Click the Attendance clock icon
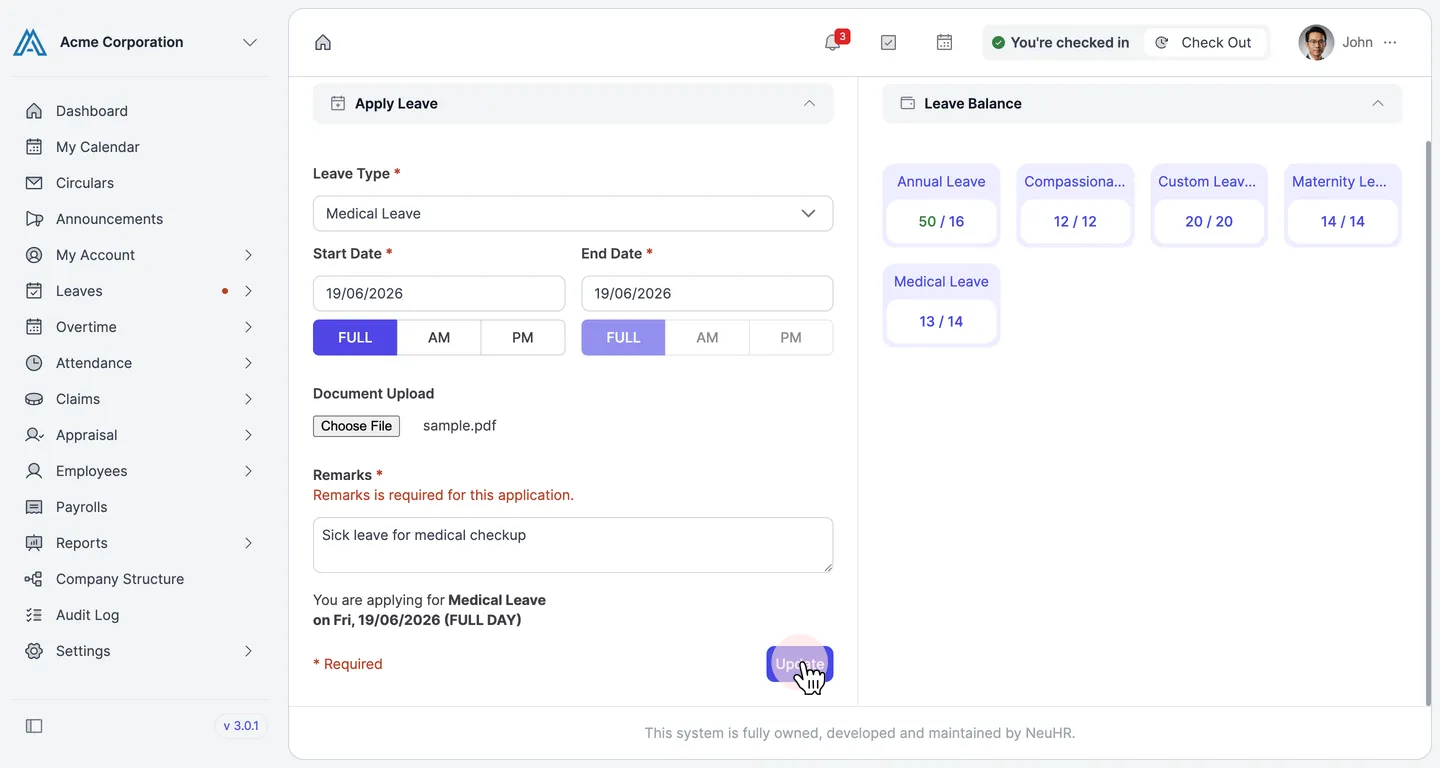The height and width of the screenshot is (768, 1440). click(x=34, y=363)
